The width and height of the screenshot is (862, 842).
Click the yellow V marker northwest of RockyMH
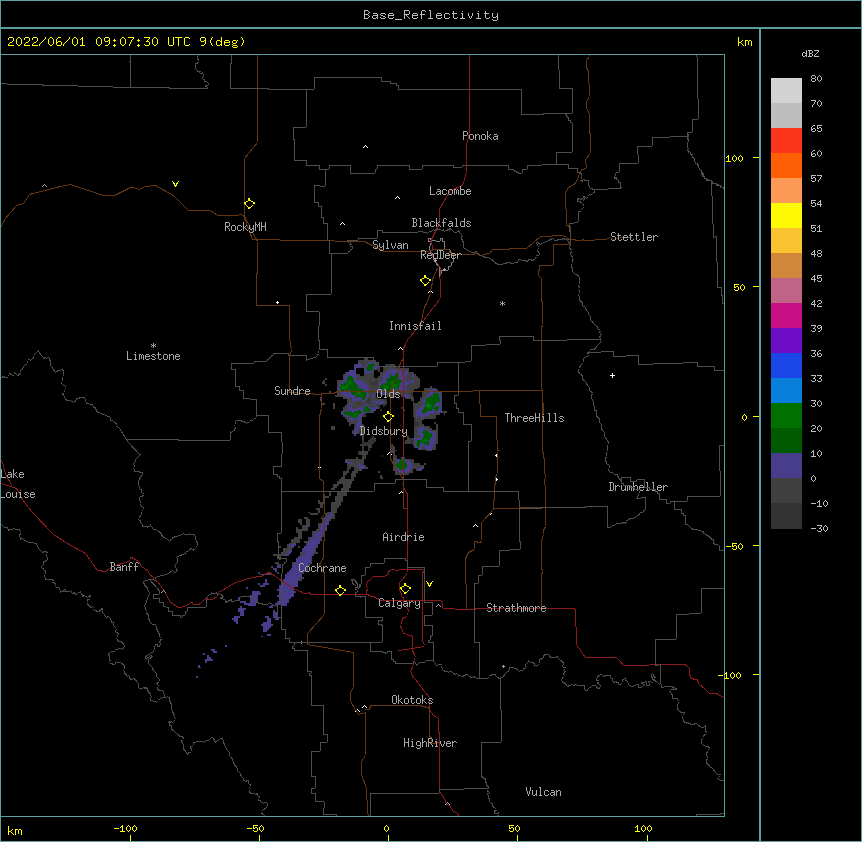click(x=175, y=184)
